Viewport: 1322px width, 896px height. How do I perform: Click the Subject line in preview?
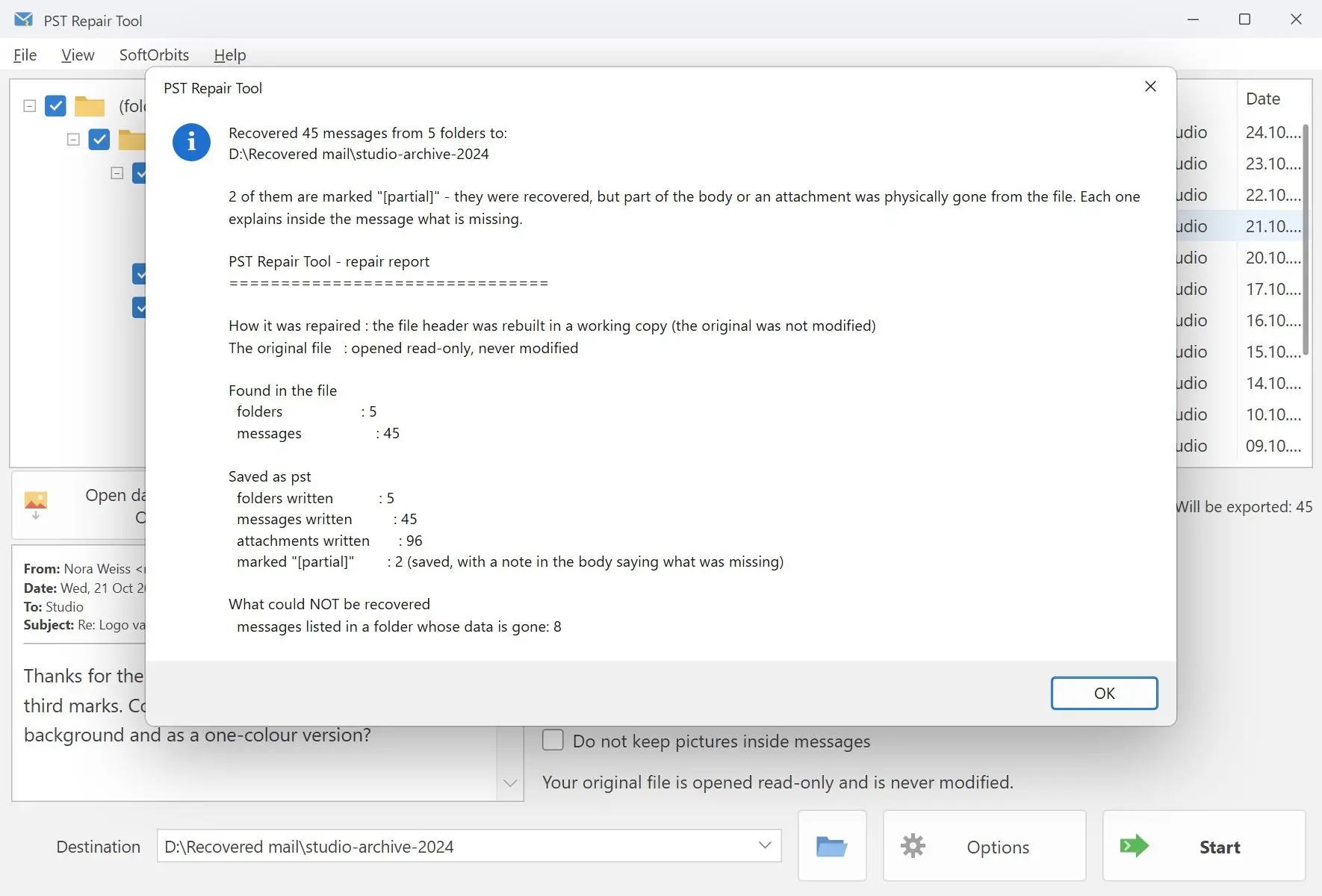[84, 625]
